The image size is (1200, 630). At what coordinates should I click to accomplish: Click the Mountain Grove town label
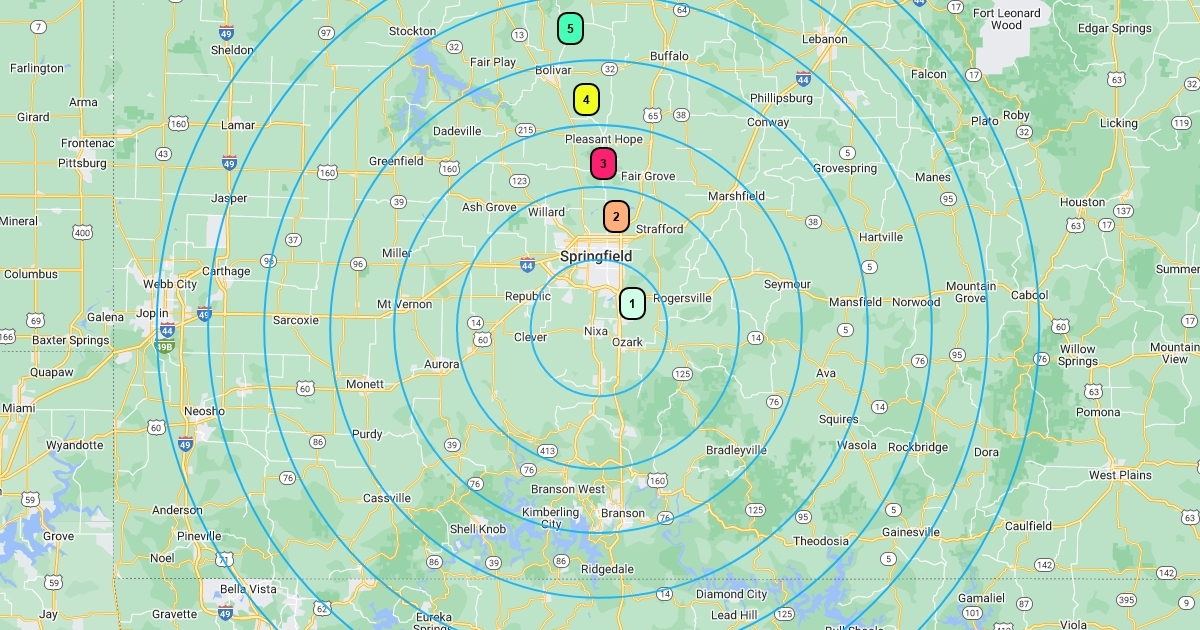(x=970, y=292)
